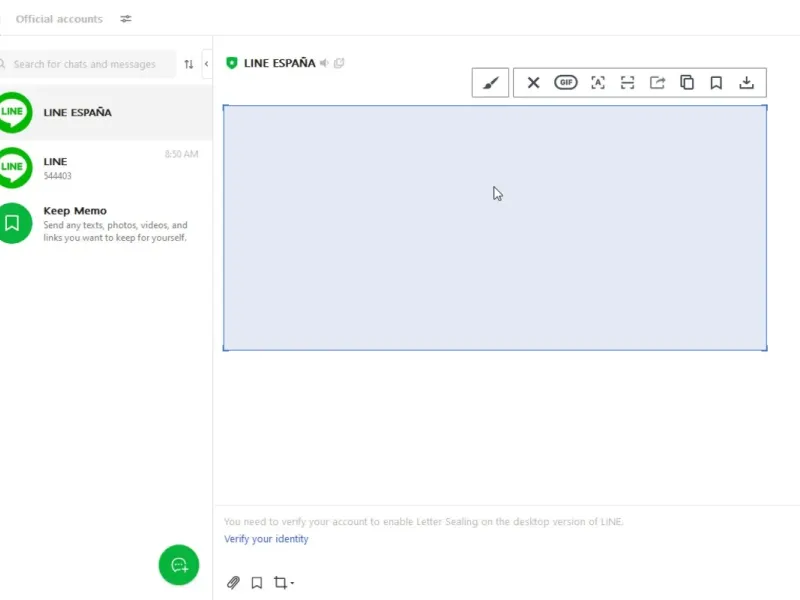Image resolution: width=800 pixels, height=600 pixels.
Task: Cancel the screen capture with X icon
Action: 533,83
